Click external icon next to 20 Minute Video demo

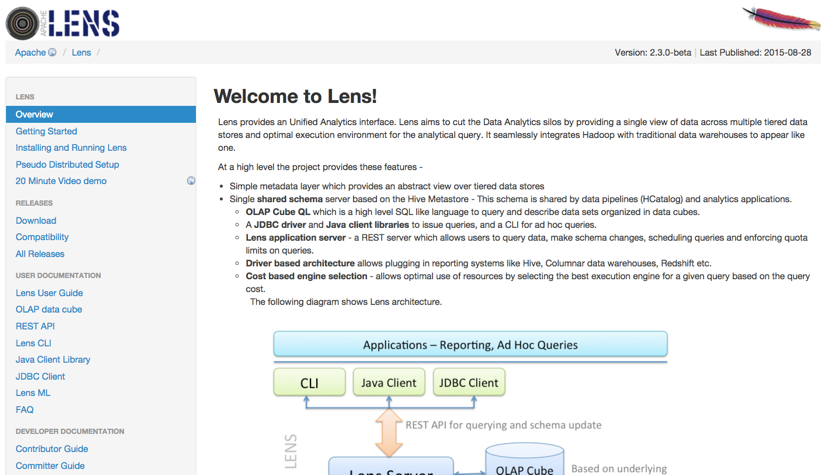(x=191, y=181)
